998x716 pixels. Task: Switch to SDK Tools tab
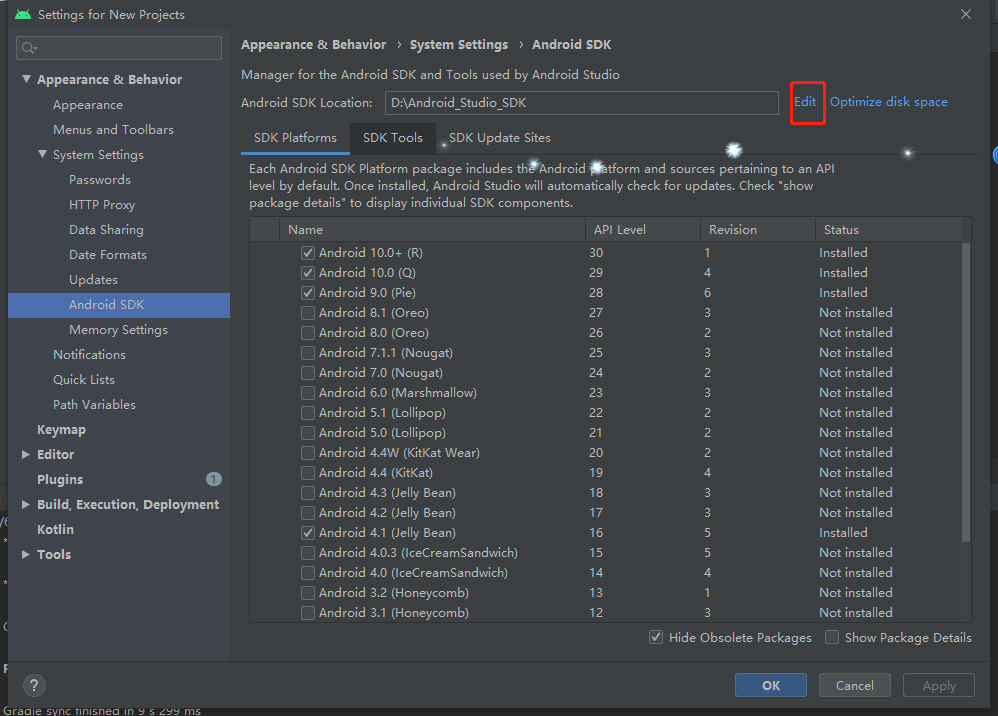coord(393,138)
